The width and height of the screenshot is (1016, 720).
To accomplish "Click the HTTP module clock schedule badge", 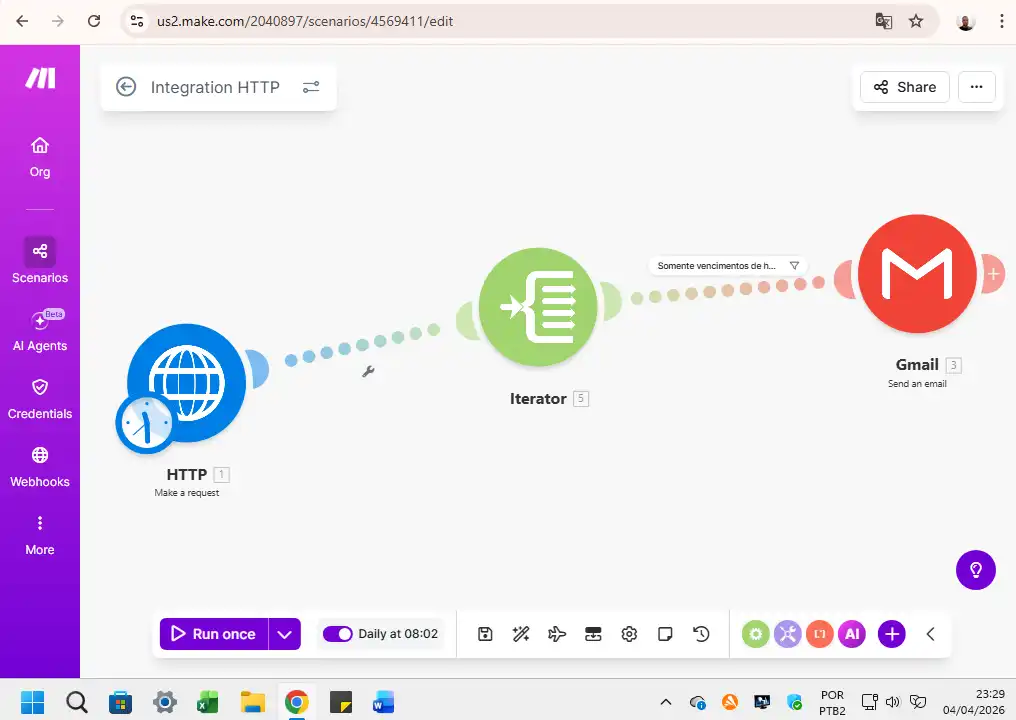I will click(x=146, y=424).
